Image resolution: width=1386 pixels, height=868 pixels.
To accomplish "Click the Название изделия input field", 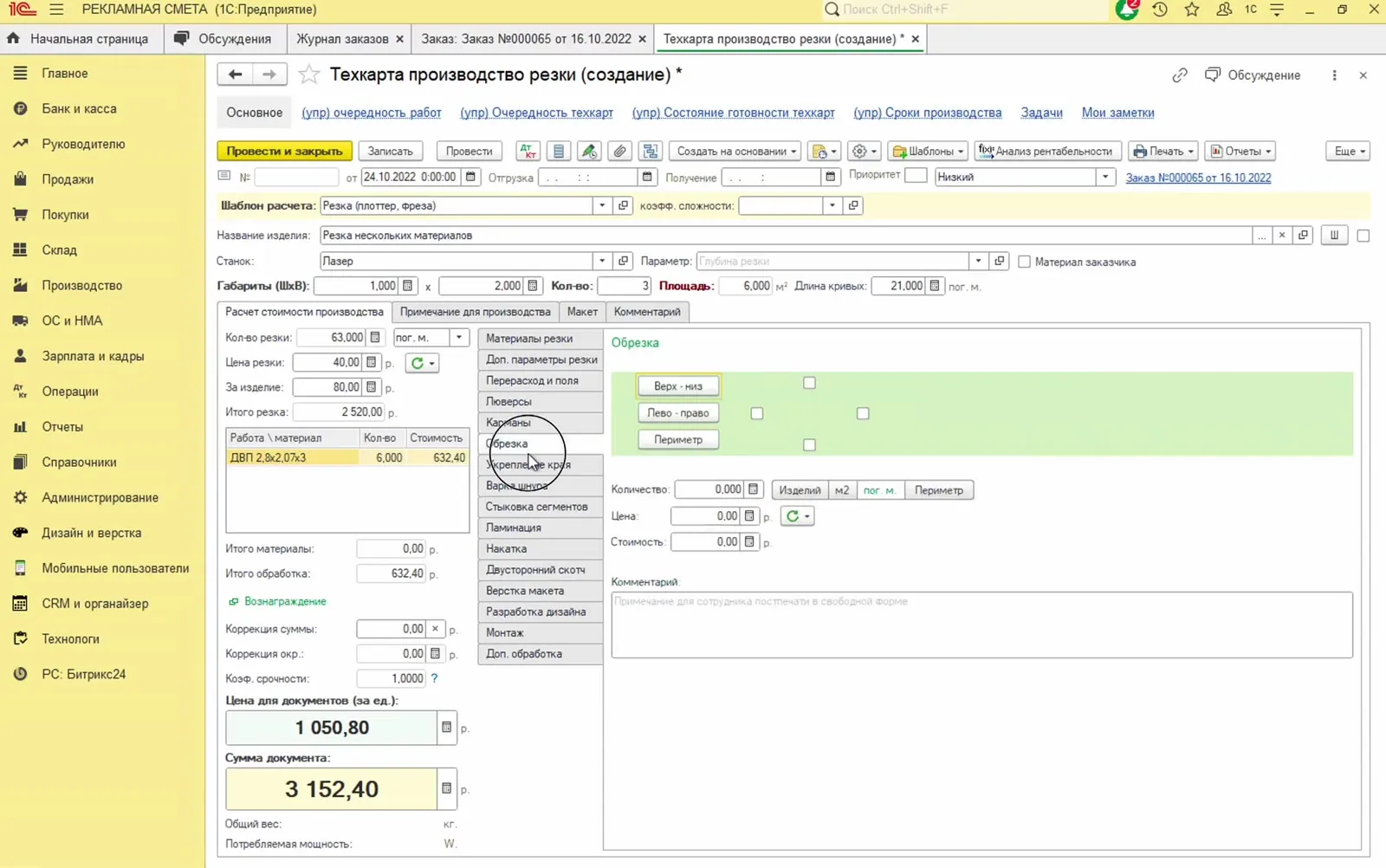I will (786, 236).
